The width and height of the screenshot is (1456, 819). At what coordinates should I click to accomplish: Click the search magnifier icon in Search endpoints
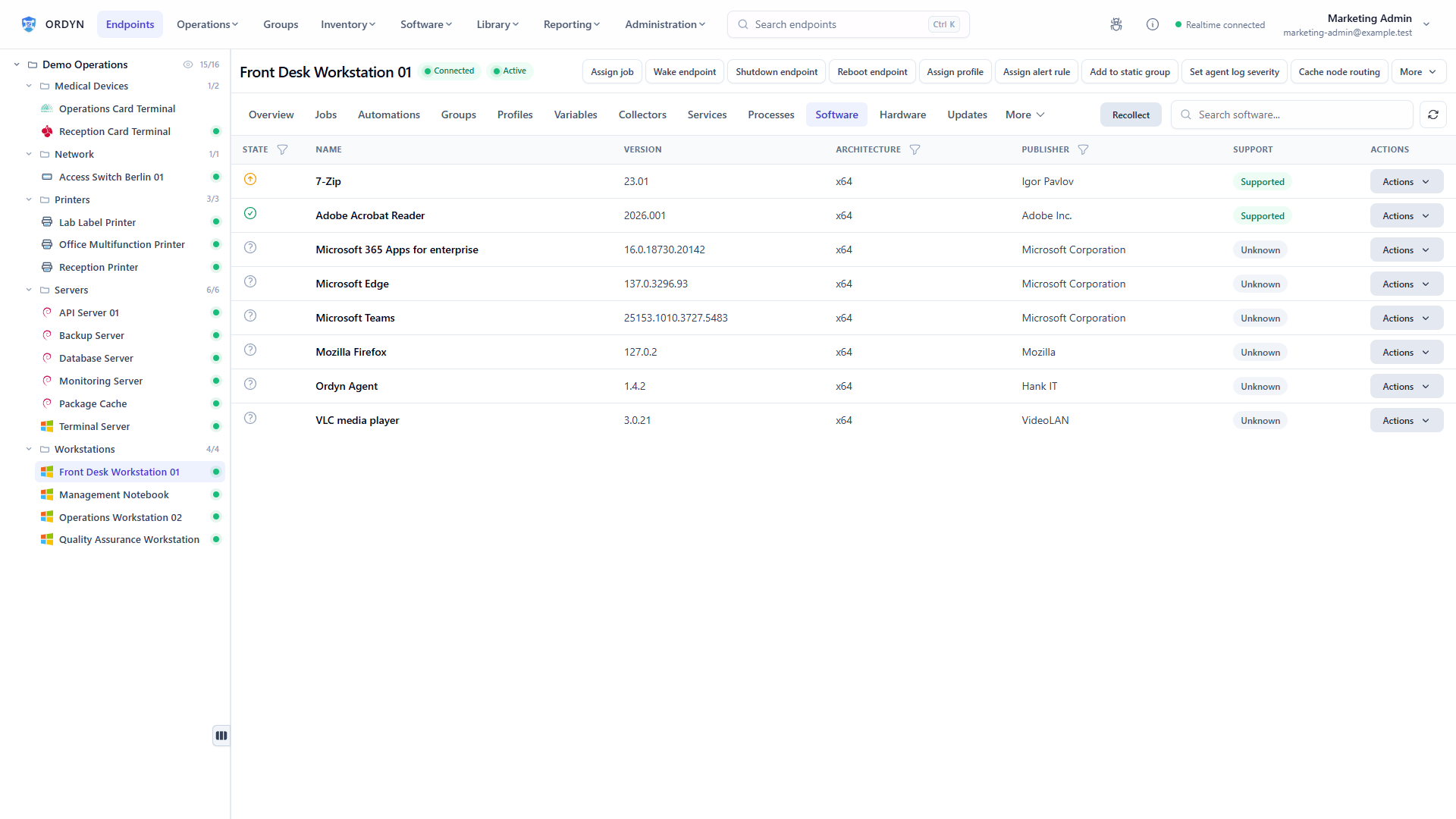point(743,24)
